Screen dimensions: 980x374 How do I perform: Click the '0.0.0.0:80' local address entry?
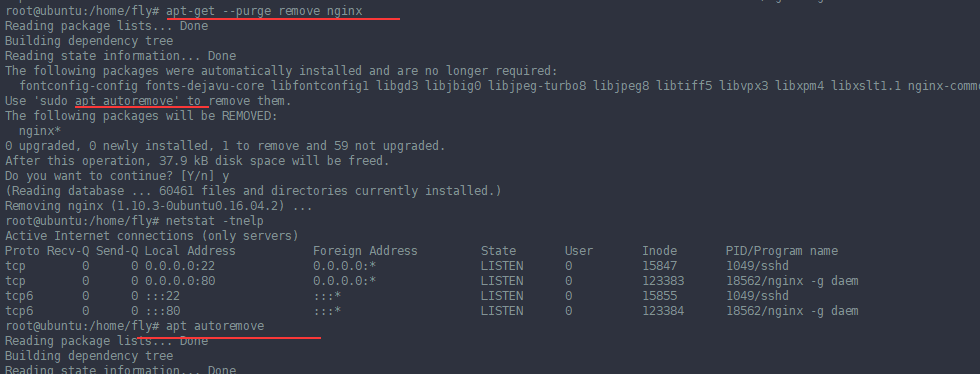coord(180,281)
